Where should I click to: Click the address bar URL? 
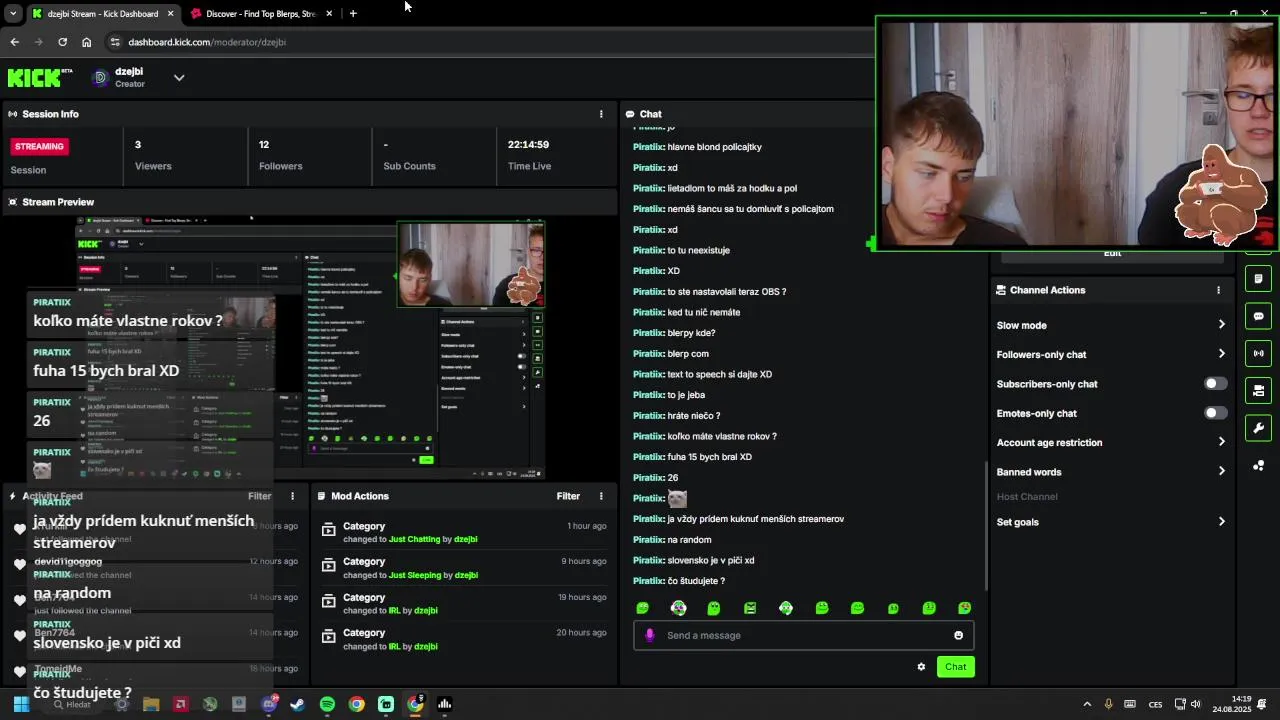(x=207, y=42)
